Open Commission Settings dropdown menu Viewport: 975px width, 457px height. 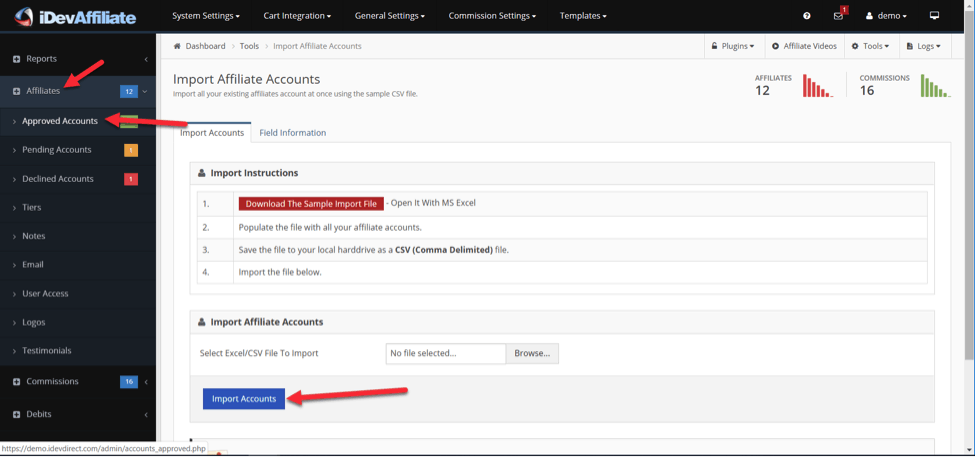coord(492,16)
